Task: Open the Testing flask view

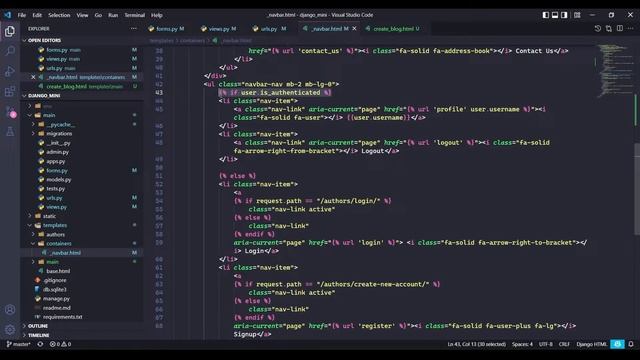Action: [10, 131]
